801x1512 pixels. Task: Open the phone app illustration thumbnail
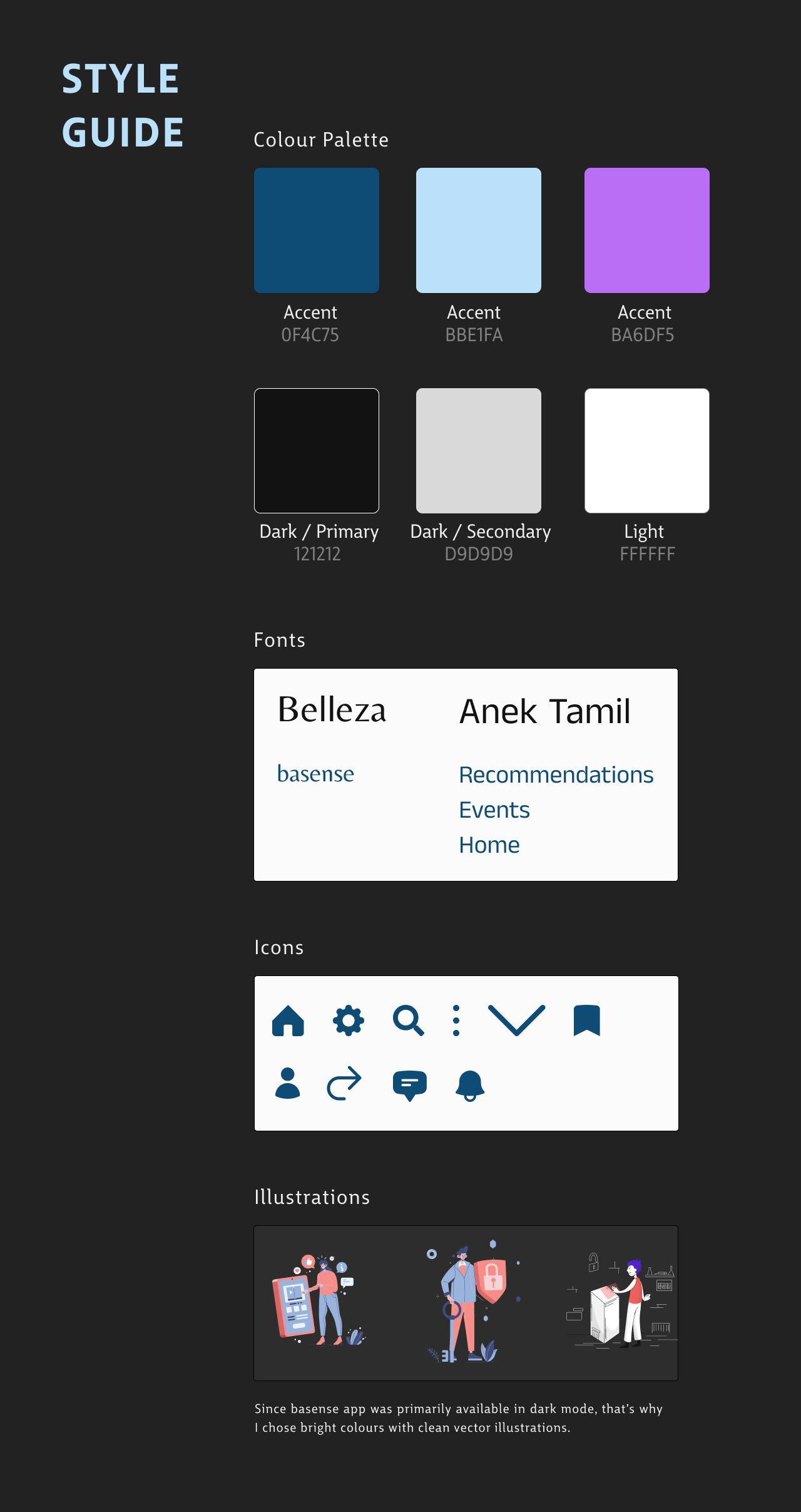pos(319,1300)
